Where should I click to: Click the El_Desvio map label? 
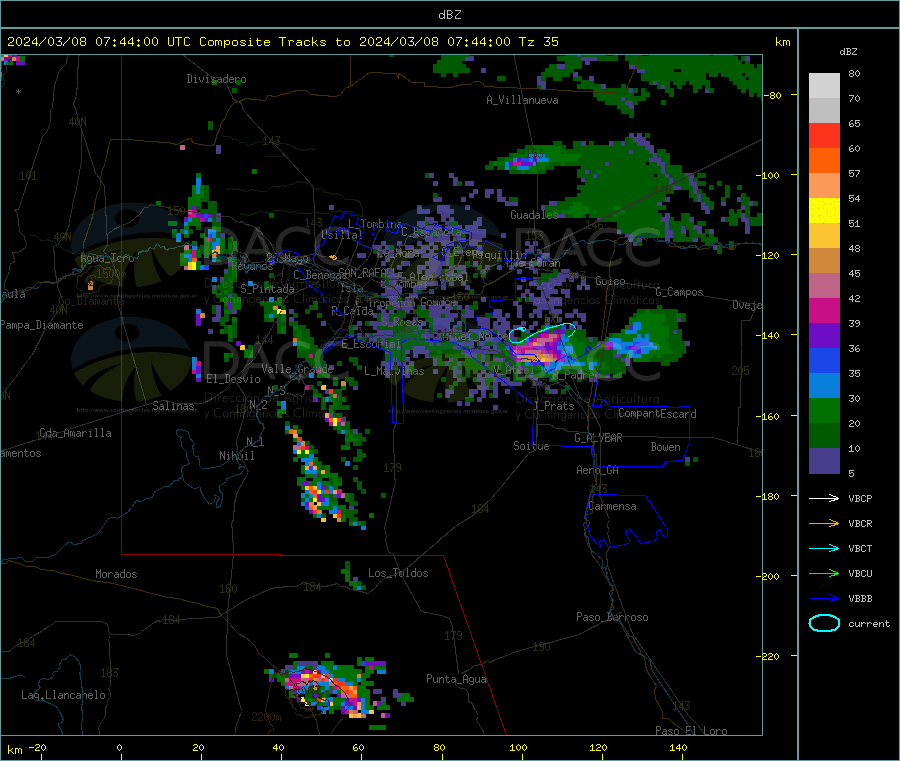[234, 379]
